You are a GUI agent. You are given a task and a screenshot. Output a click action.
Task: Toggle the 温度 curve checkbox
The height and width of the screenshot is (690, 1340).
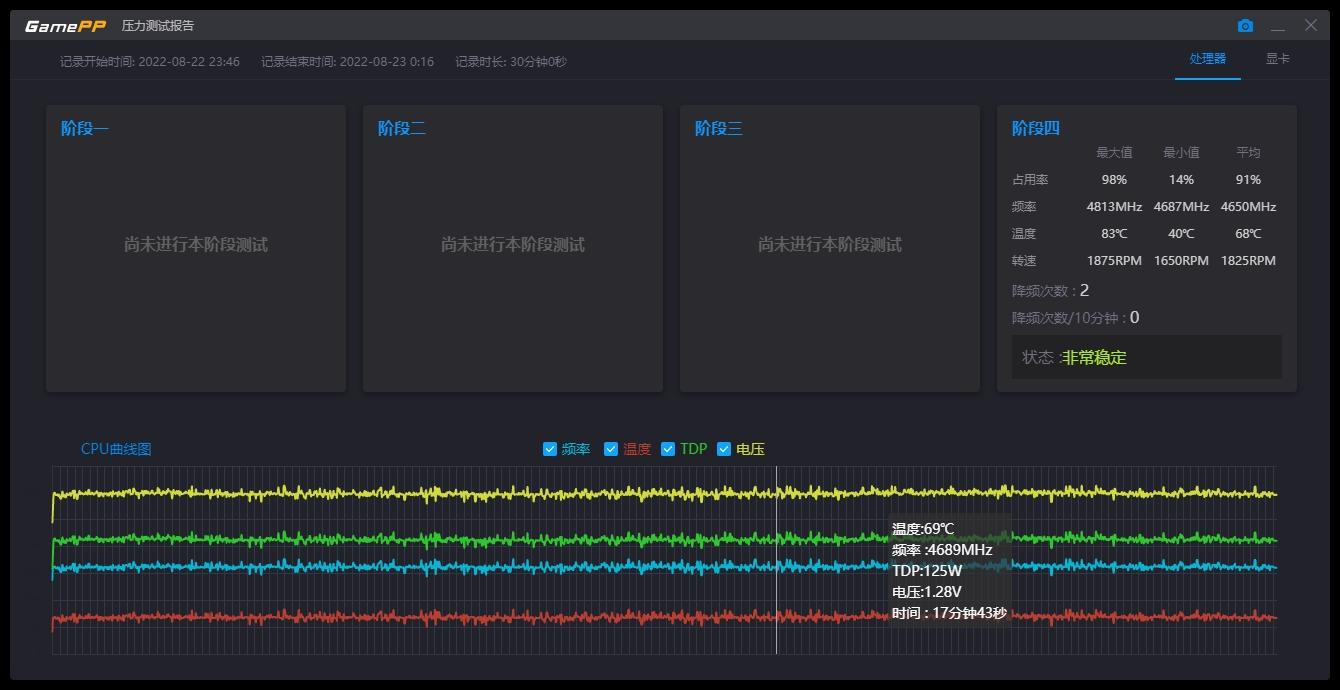pos(611,449)
